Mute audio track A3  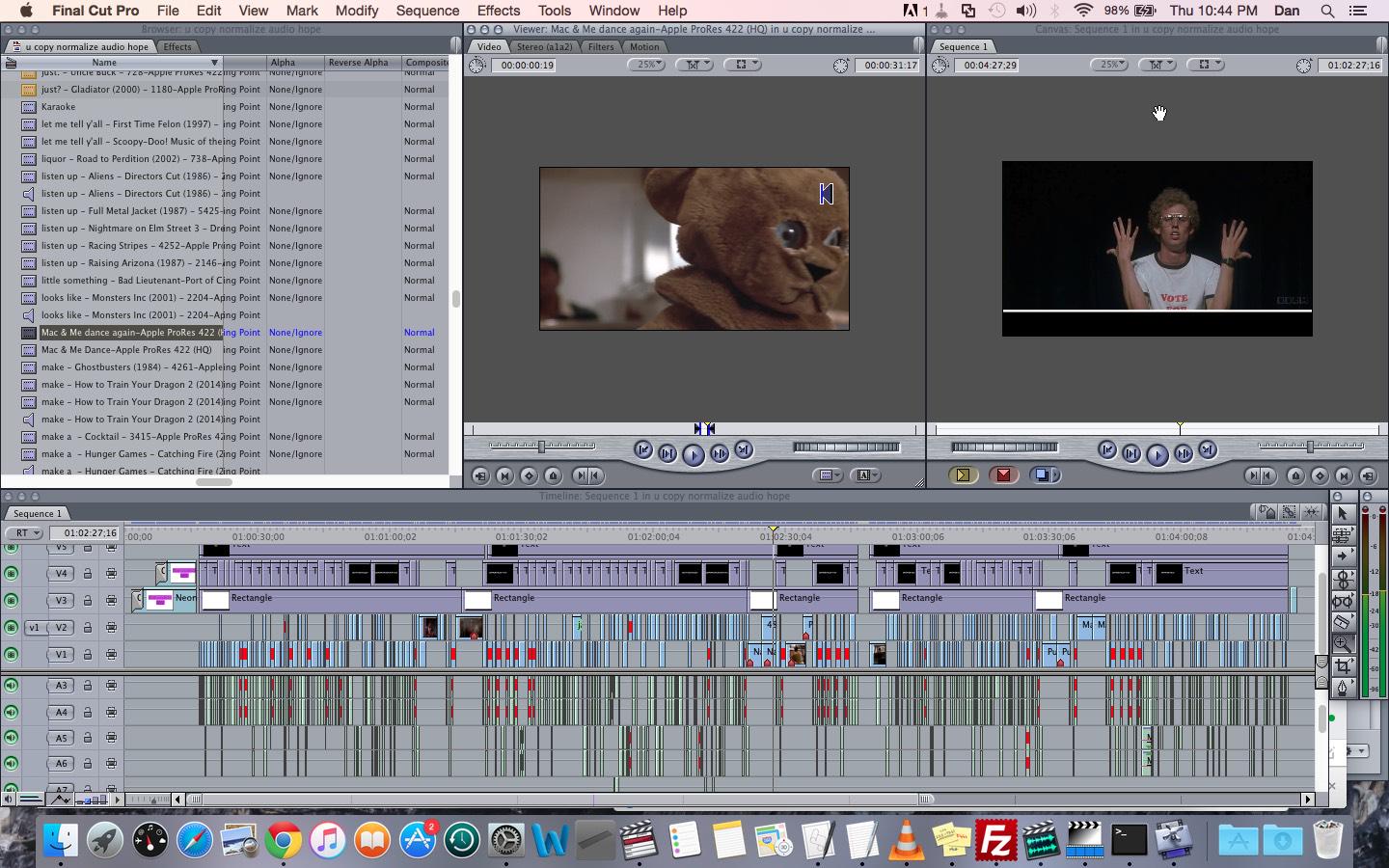tap(11, 686)
